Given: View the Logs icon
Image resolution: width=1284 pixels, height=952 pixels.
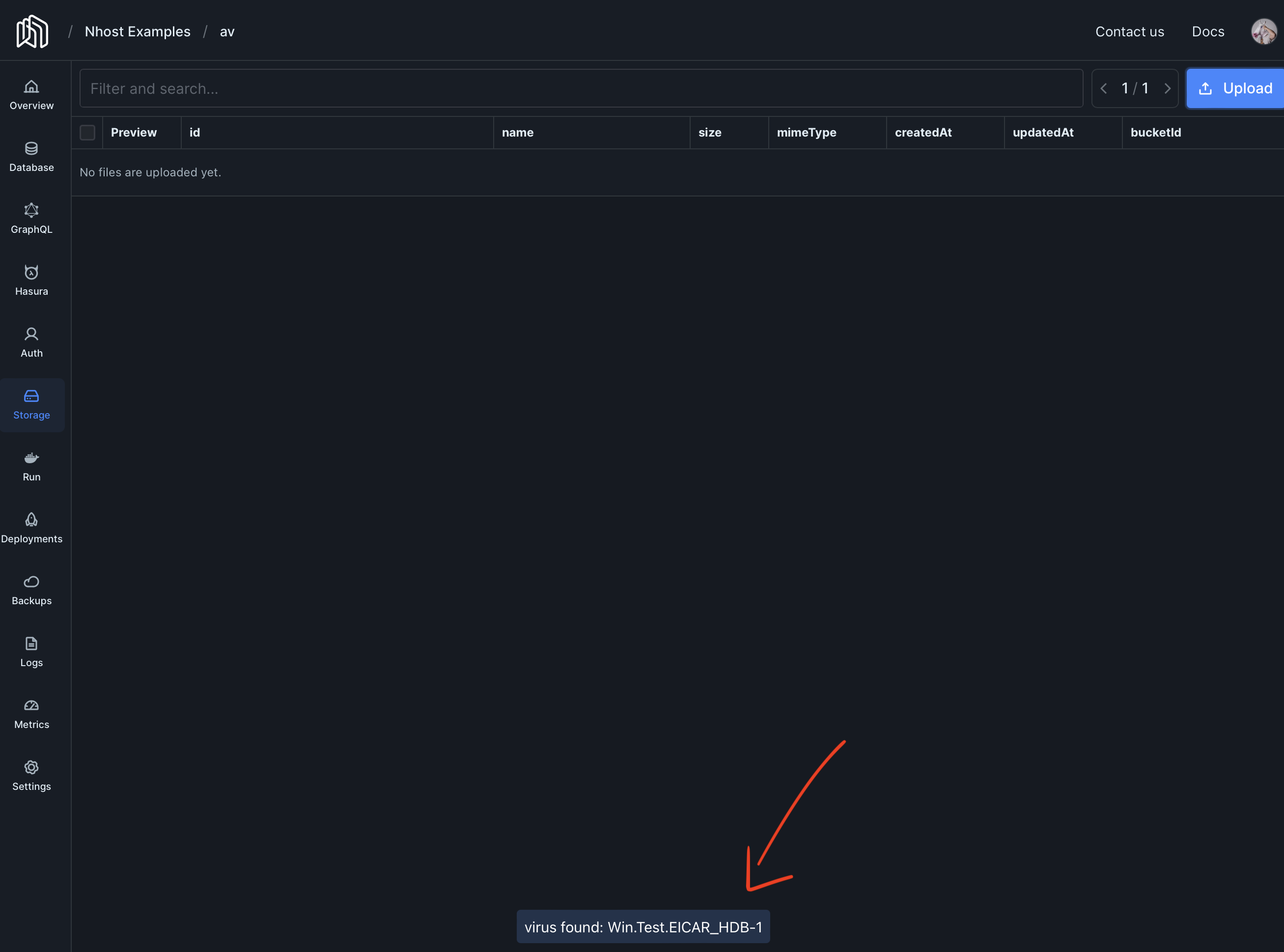Looking at the screenshot, I should [x=31, y=644].
